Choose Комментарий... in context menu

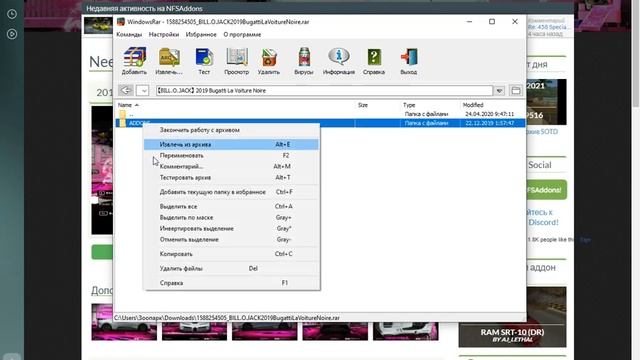pos(231,167)
